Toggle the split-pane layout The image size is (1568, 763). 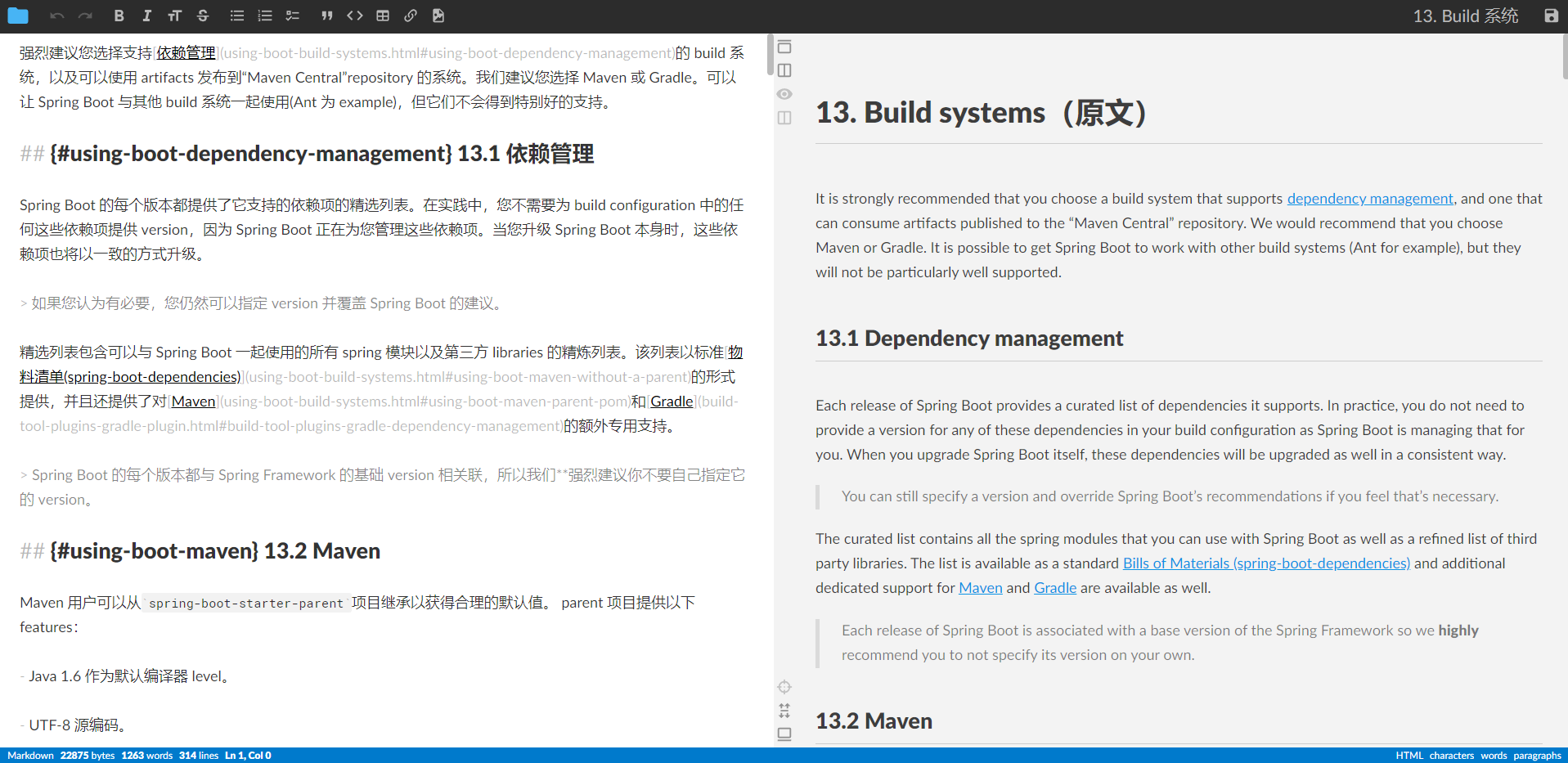pyautogui.click(x=784, y=70)
